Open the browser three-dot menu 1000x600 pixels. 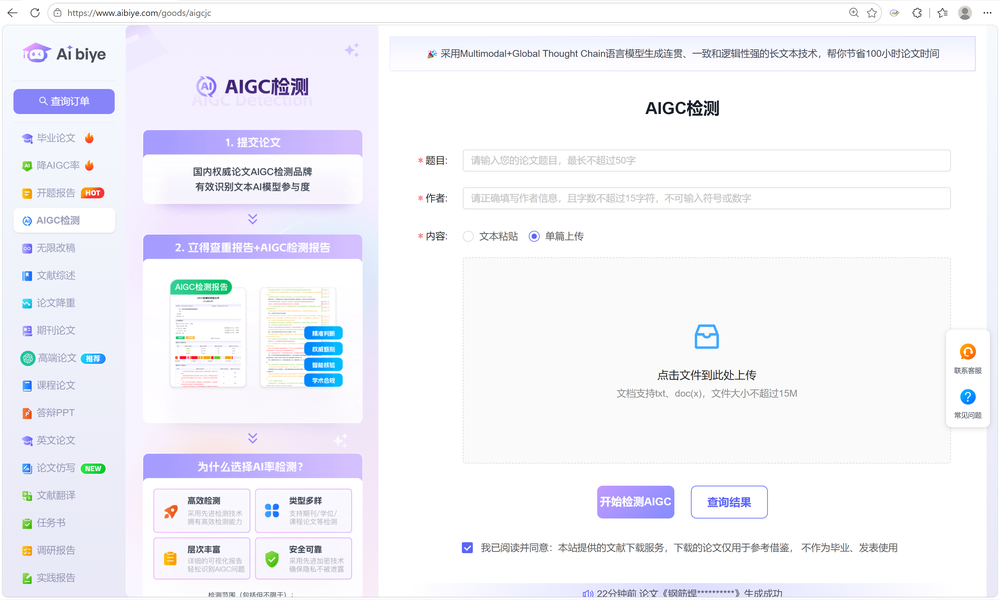[987, 13]
